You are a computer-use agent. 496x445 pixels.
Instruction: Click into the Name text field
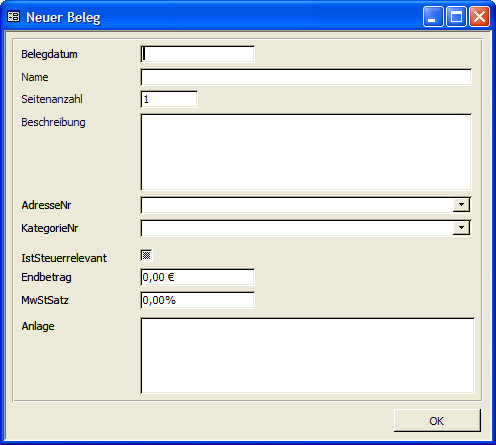coord(306,77)
